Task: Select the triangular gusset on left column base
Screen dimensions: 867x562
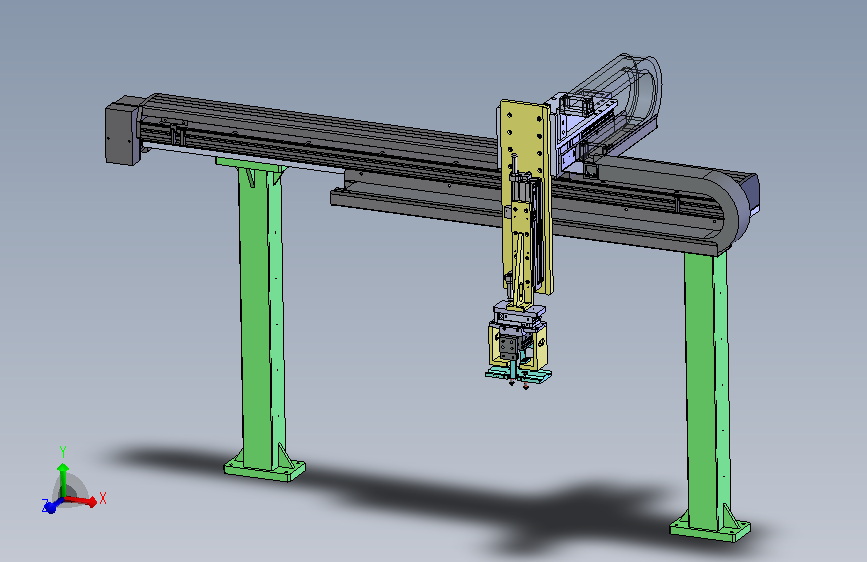Action: (285, 456)
